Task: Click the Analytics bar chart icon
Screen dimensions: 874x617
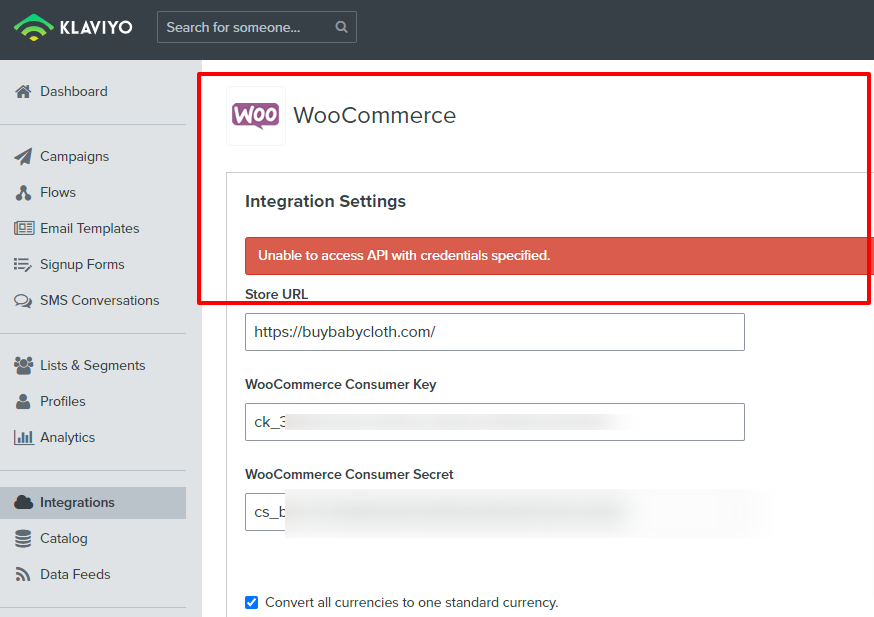Action: [23, 438]
